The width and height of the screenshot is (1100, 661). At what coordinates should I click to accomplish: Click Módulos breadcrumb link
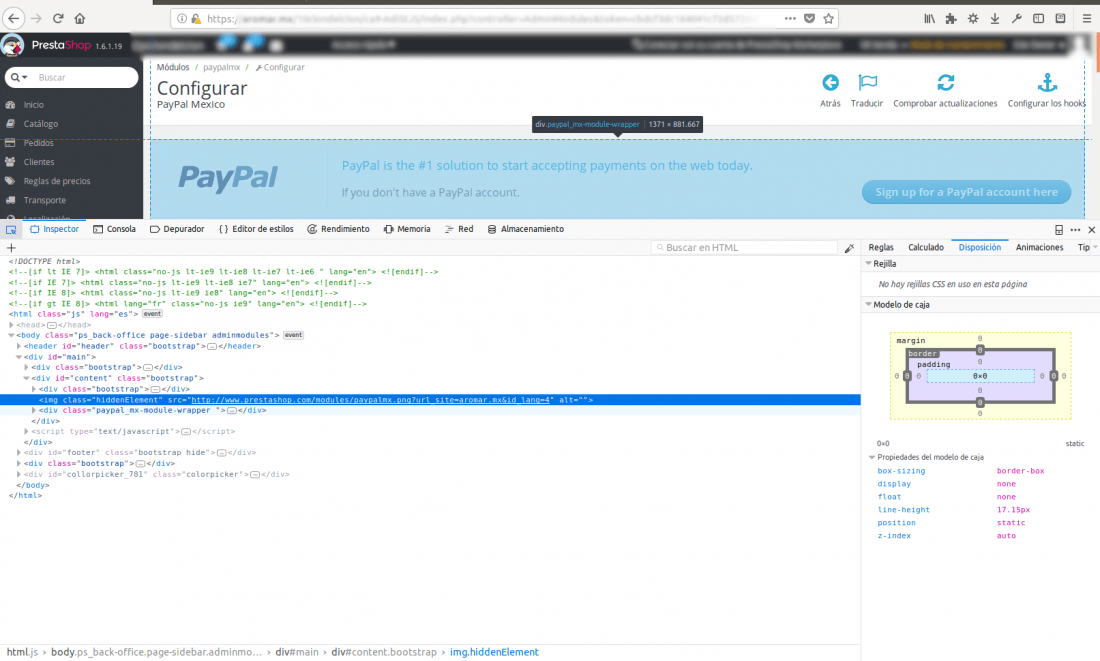click(173, 67)
